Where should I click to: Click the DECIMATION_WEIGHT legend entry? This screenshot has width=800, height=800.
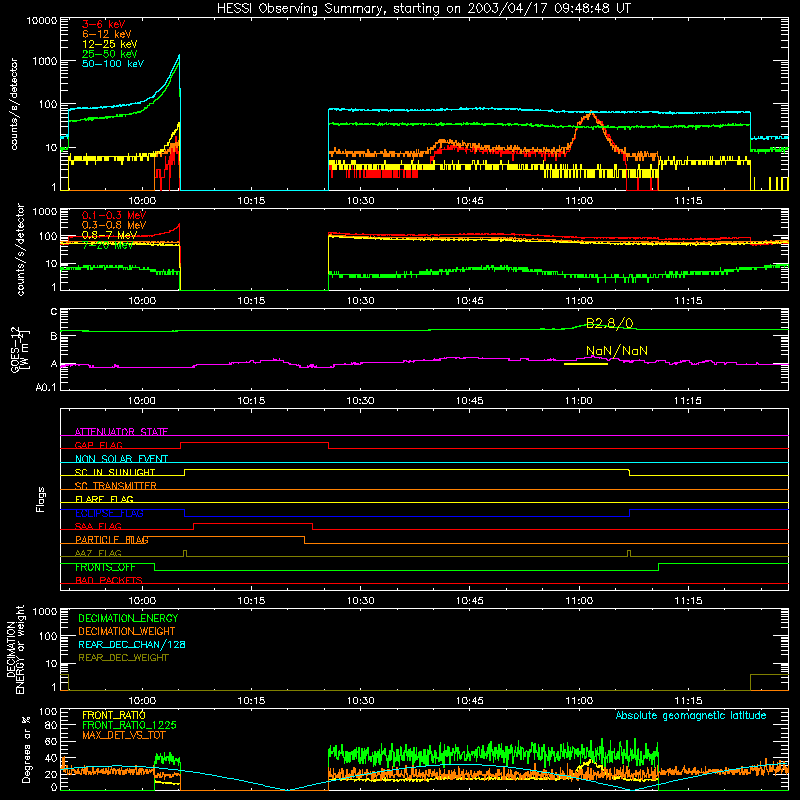tap(127, 631)
